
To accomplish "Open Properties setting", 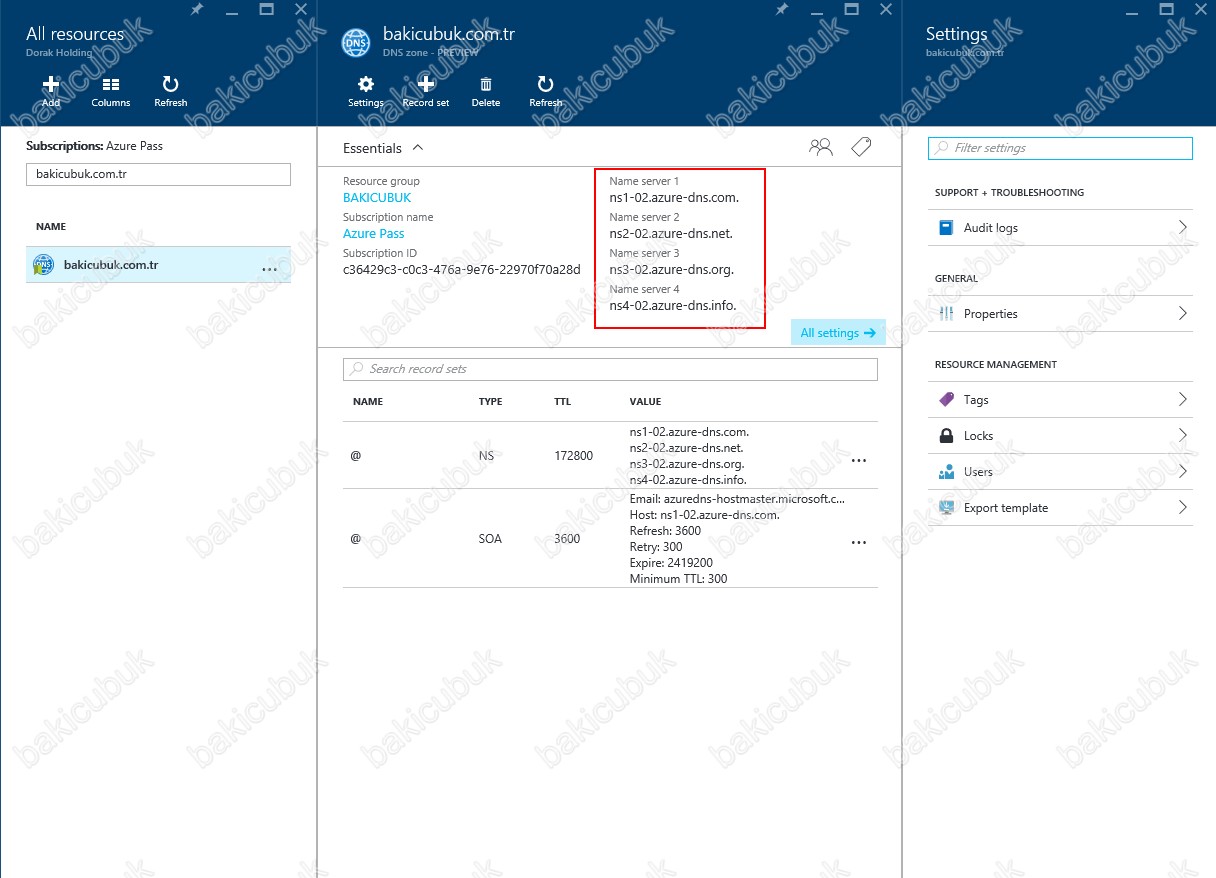I will [x=1060, y=314].
